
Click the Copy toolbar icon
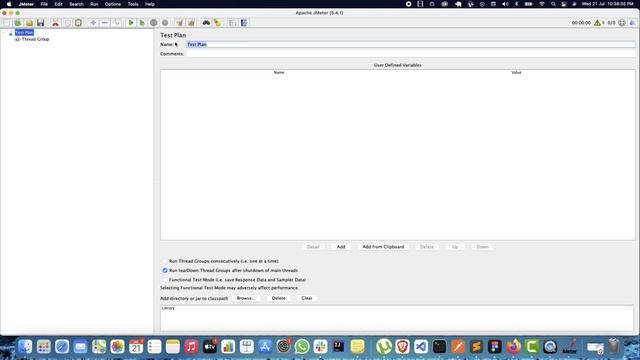click(x=67, y=23)
